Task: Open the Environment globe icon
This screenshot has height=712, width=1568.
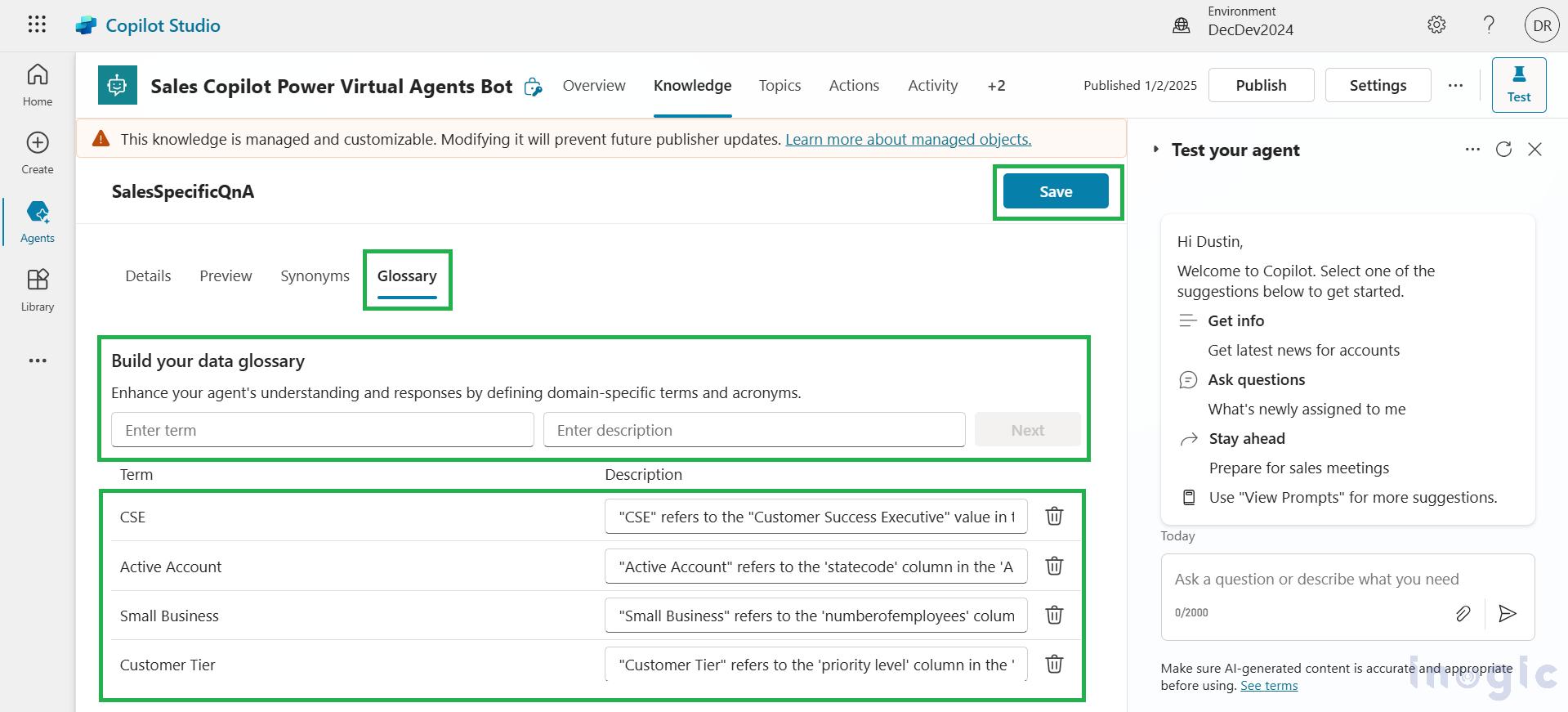Action: 1181,25
